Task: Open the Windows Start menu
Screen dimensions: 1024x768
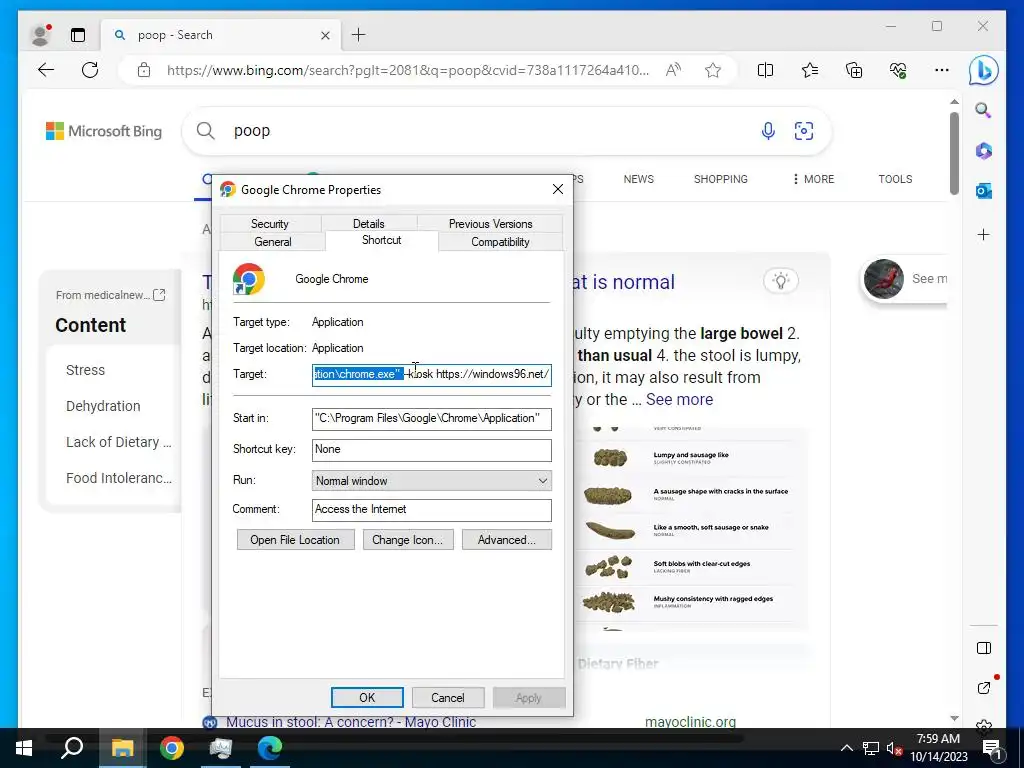Action: (24, 748)
